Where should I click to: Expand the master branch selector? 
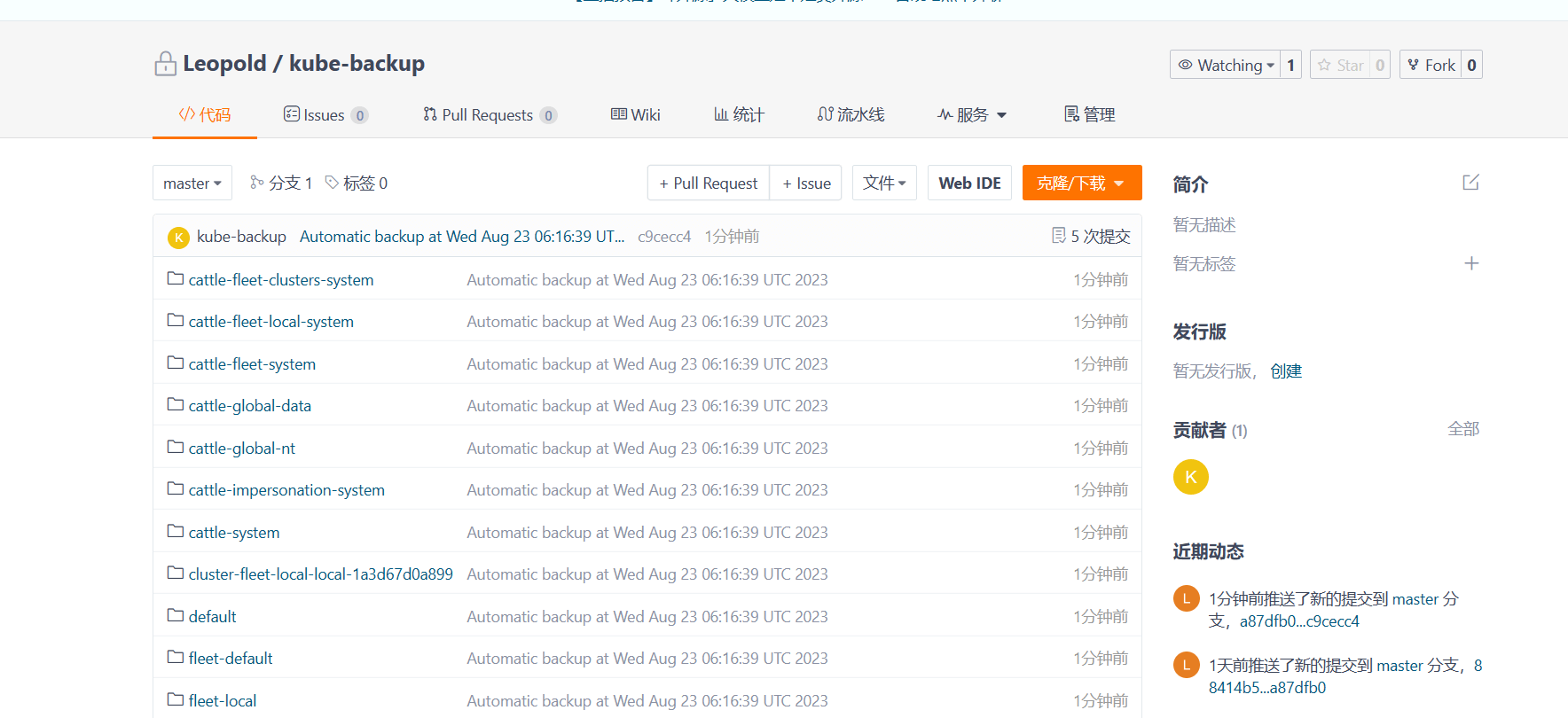click(x=192, y=183)
